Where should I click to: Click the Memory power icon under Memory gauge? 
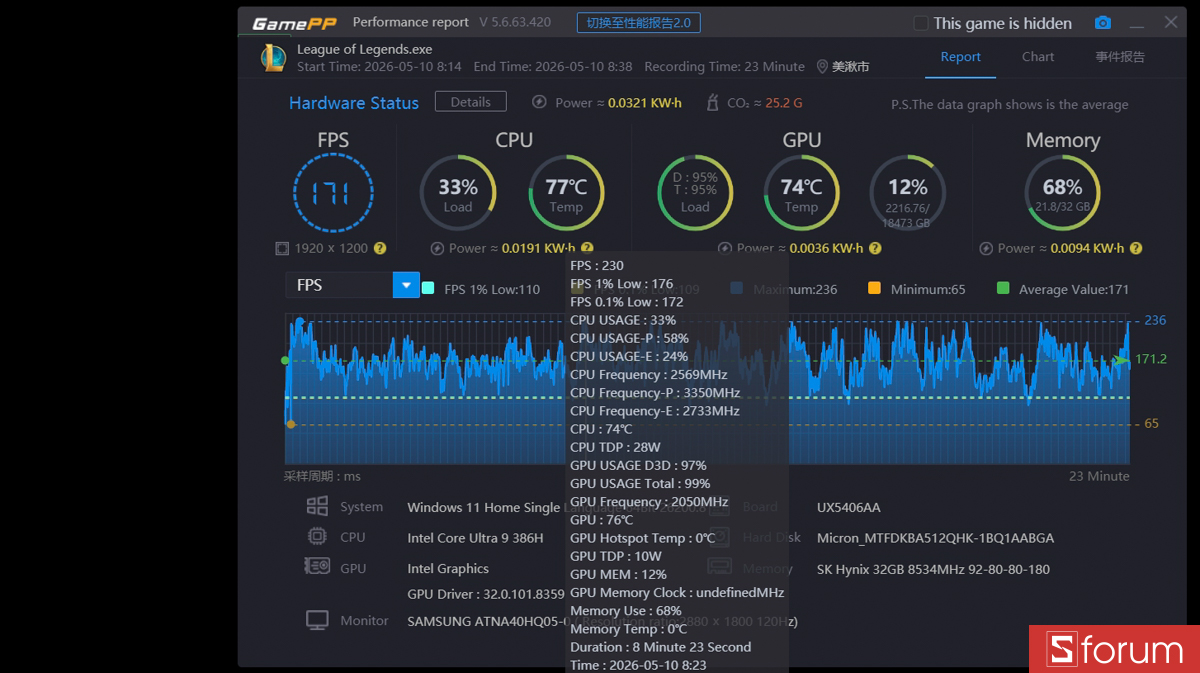(x=987, y=248)
